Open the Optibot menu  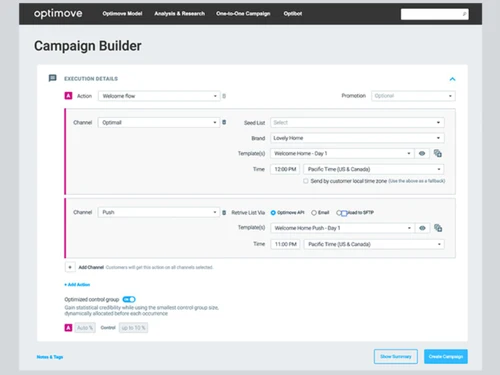293,14
